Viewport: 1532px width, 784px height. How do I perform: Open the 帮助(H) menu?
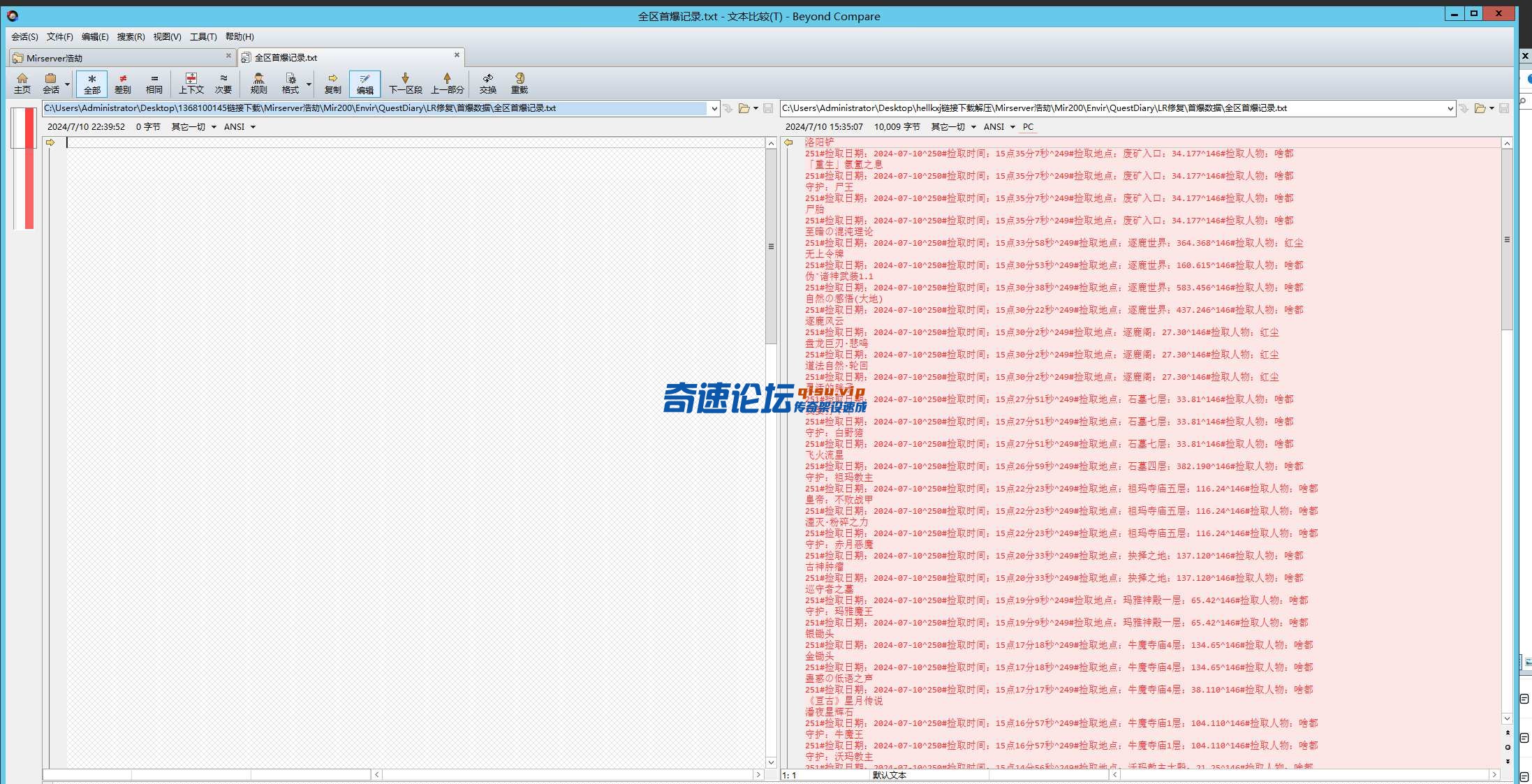point(240,37)
